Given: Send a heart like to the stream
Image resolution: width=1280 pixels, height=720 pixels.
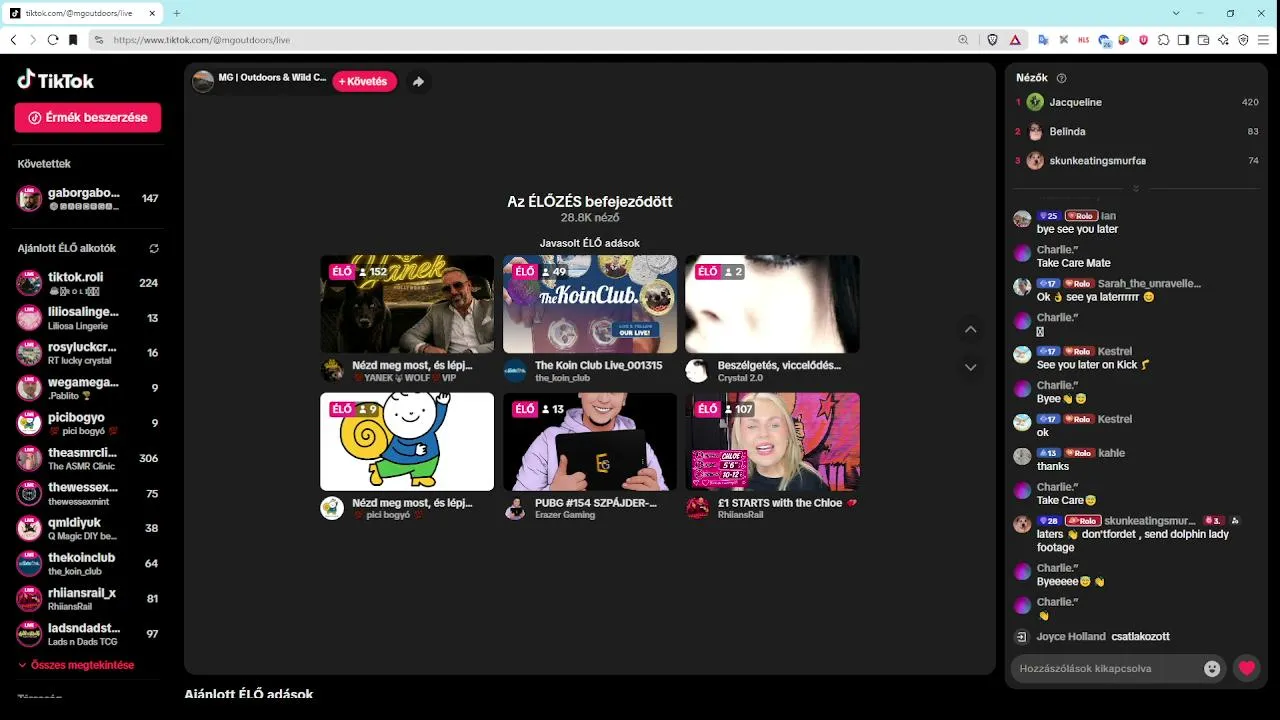Looking at the screenshot, I should click(x=1246, y=668).
